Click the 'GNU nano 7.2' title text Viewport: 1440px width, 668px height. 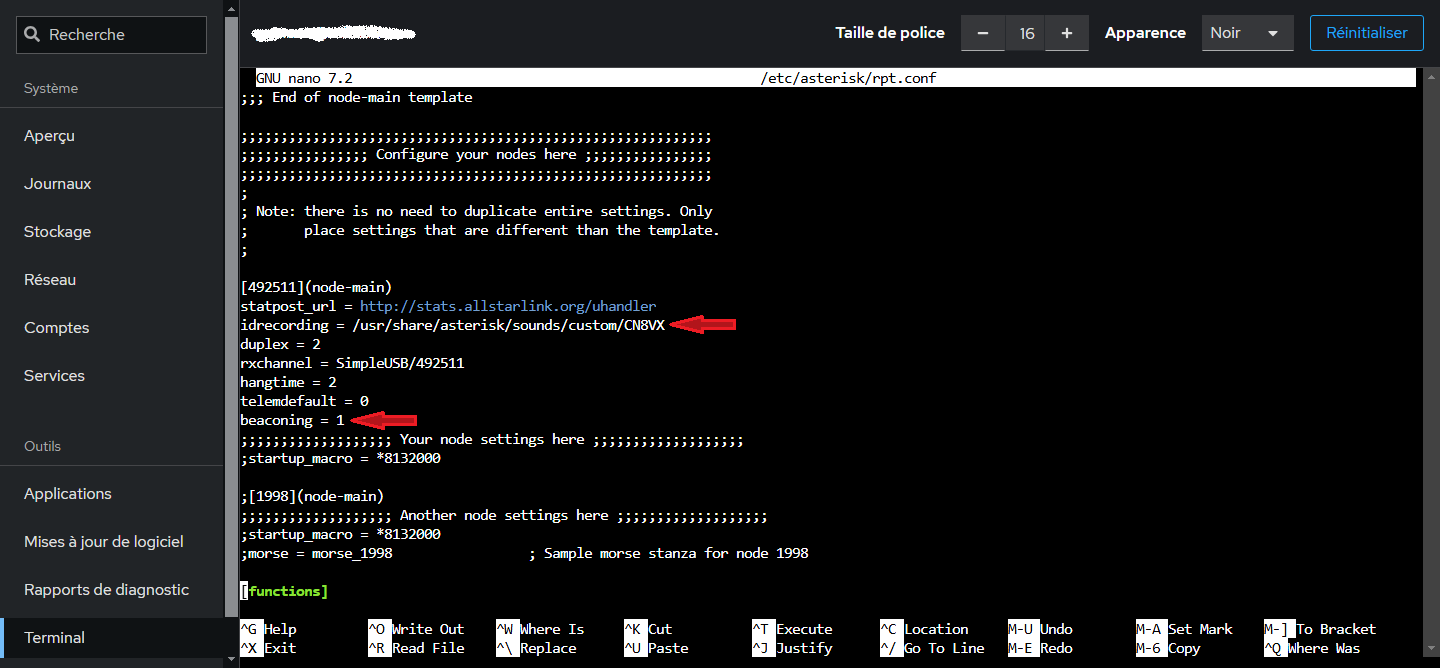304,78
